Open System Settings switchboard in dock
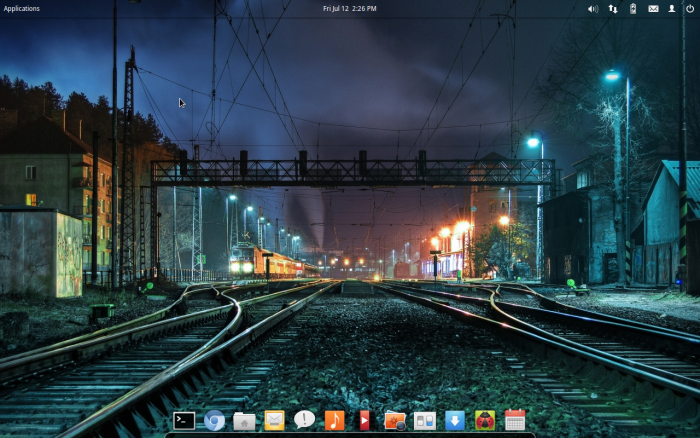The height and width of the screenshot is (438, 700). pos(425,421)
